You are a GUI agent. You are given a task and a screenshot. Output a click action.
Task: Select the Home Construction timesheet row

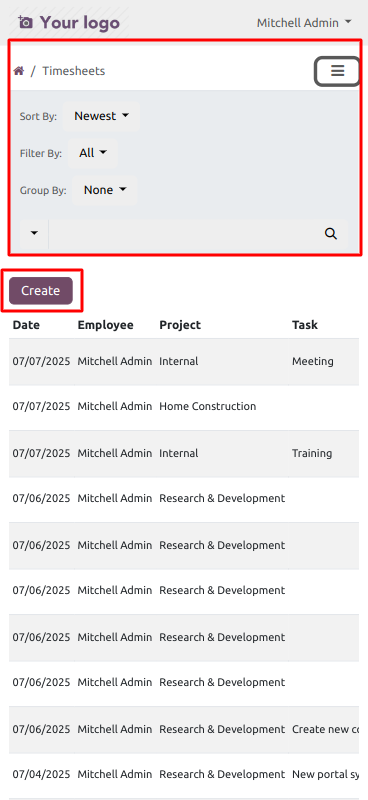(x=184, y=407)
